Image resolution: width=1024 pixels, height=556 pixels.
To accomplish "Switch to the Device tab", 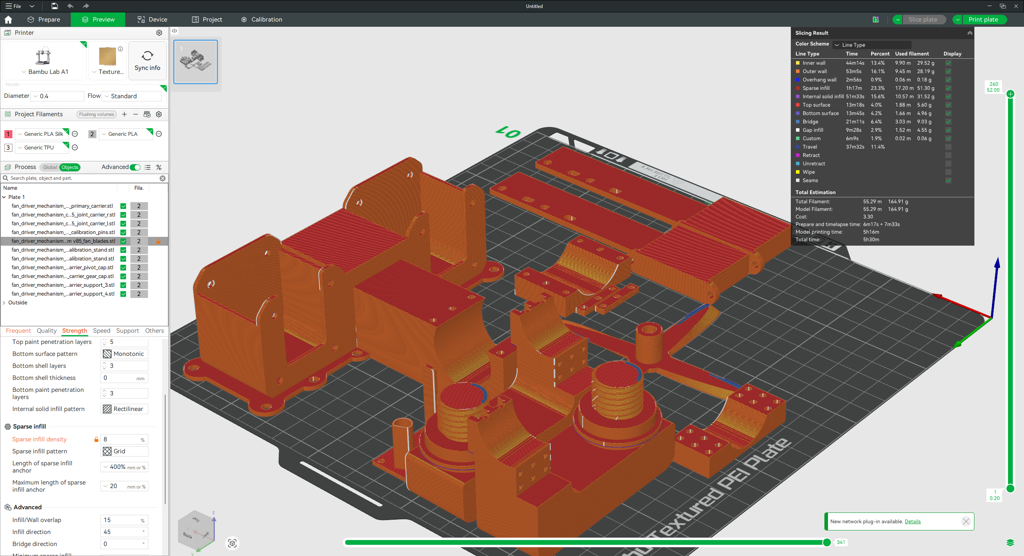I will point(152,20).
